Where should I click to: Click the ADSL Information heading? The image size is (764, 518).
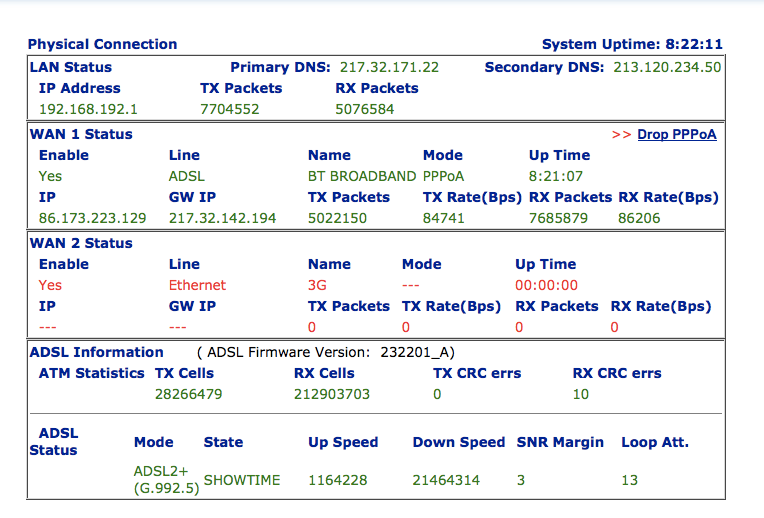click(x=96, y=352)
